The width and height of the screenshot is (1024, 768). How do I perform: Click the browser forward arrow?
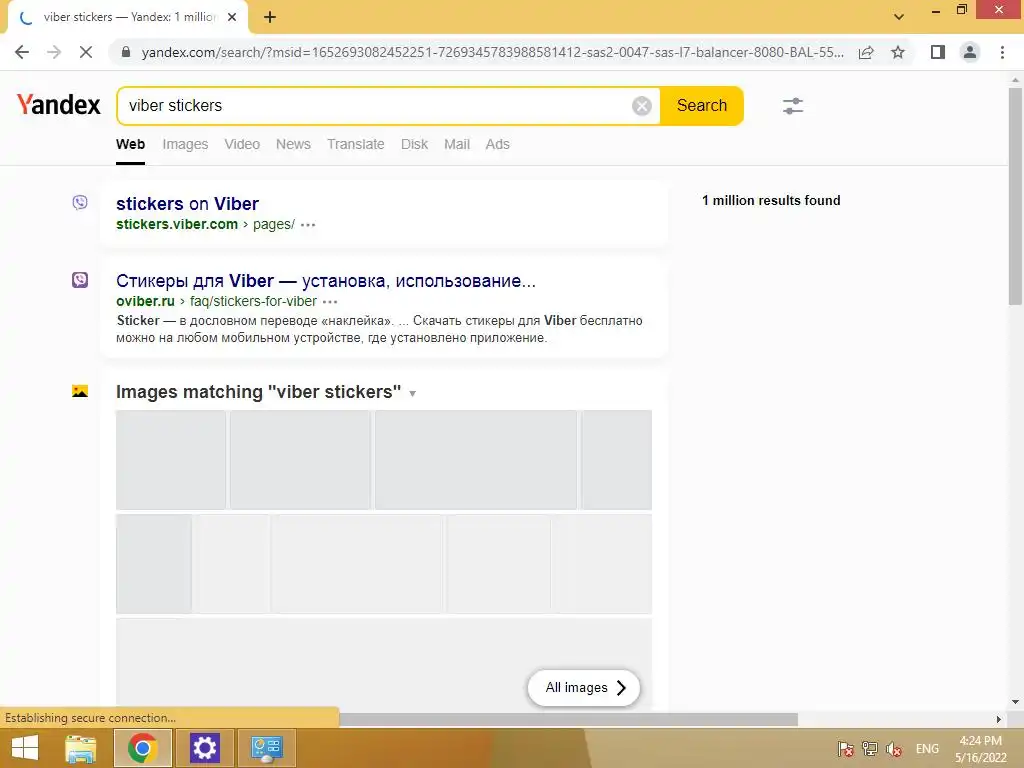(54, 52)
